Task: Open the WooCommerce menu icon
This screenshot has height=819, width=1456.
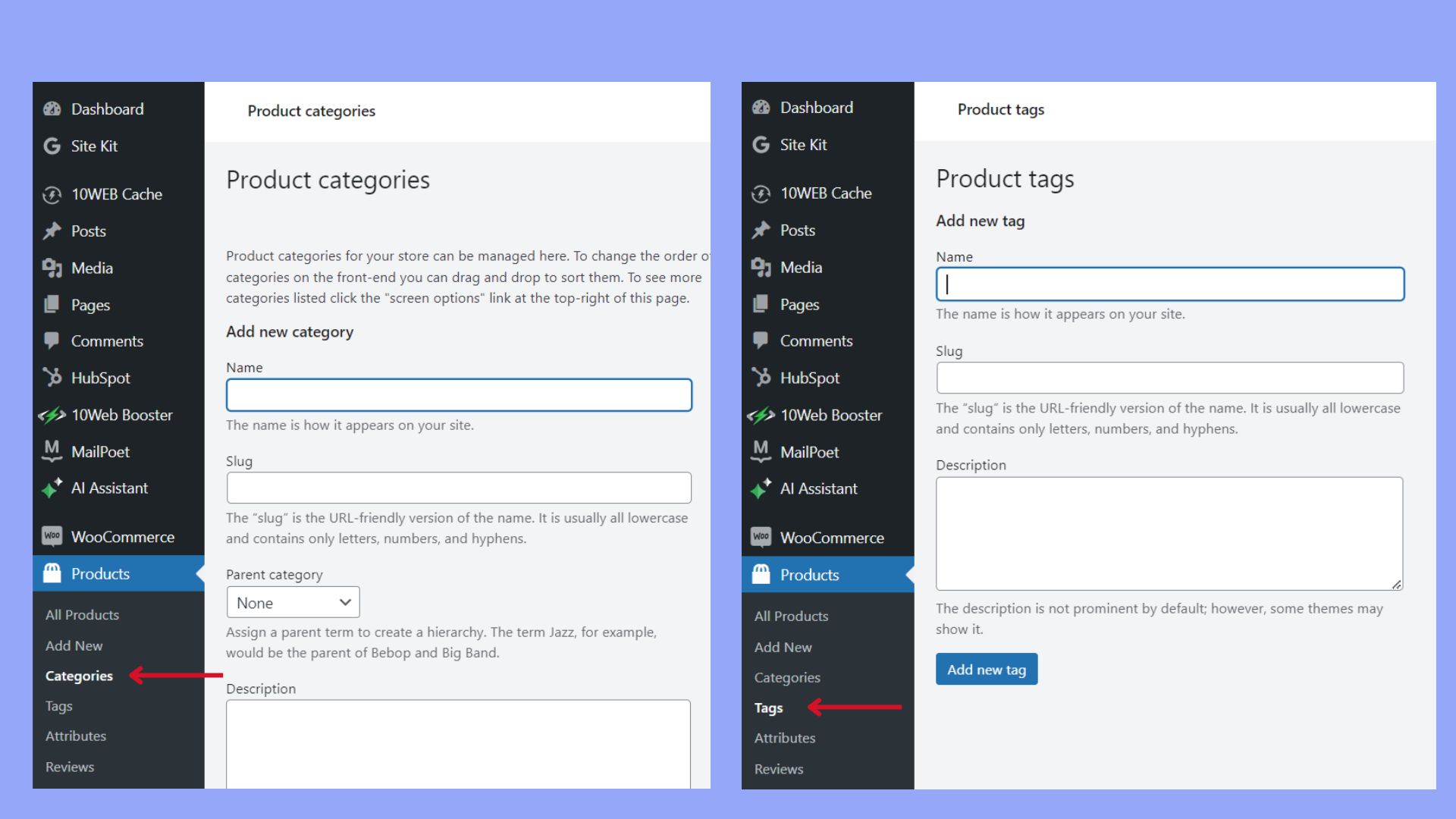Action: (50, 536)
